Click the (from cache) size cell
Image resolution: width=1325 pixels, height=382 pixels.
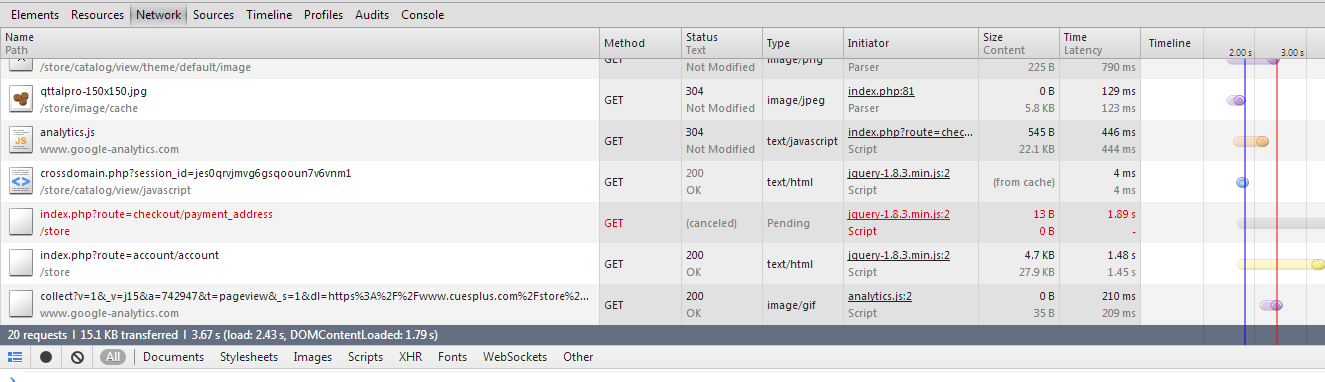pyautogui.click(x=1024, y=182)
